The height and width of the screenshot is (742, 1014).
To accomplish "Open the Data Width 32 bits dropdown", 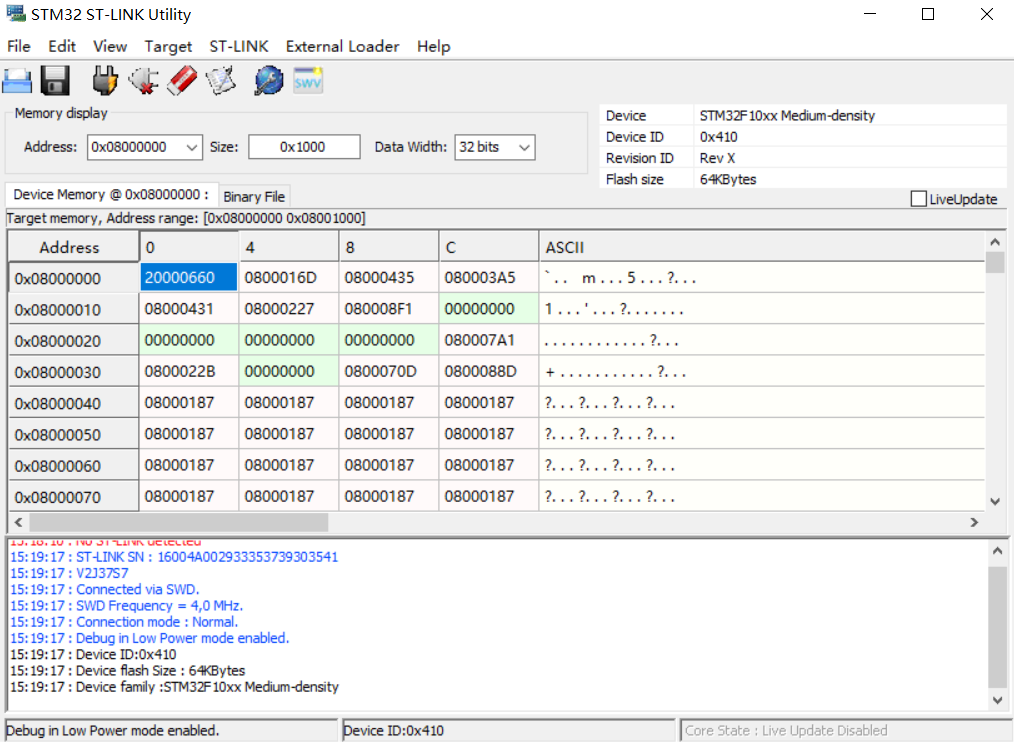I will pyautogui.click(x=495, y=147).
